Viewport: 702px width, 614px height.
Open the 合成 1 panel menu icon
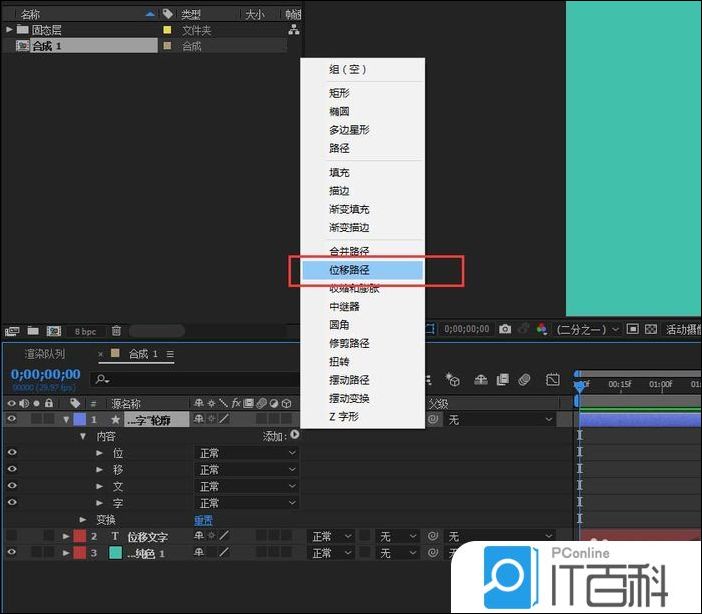click(x=170, y=354)
